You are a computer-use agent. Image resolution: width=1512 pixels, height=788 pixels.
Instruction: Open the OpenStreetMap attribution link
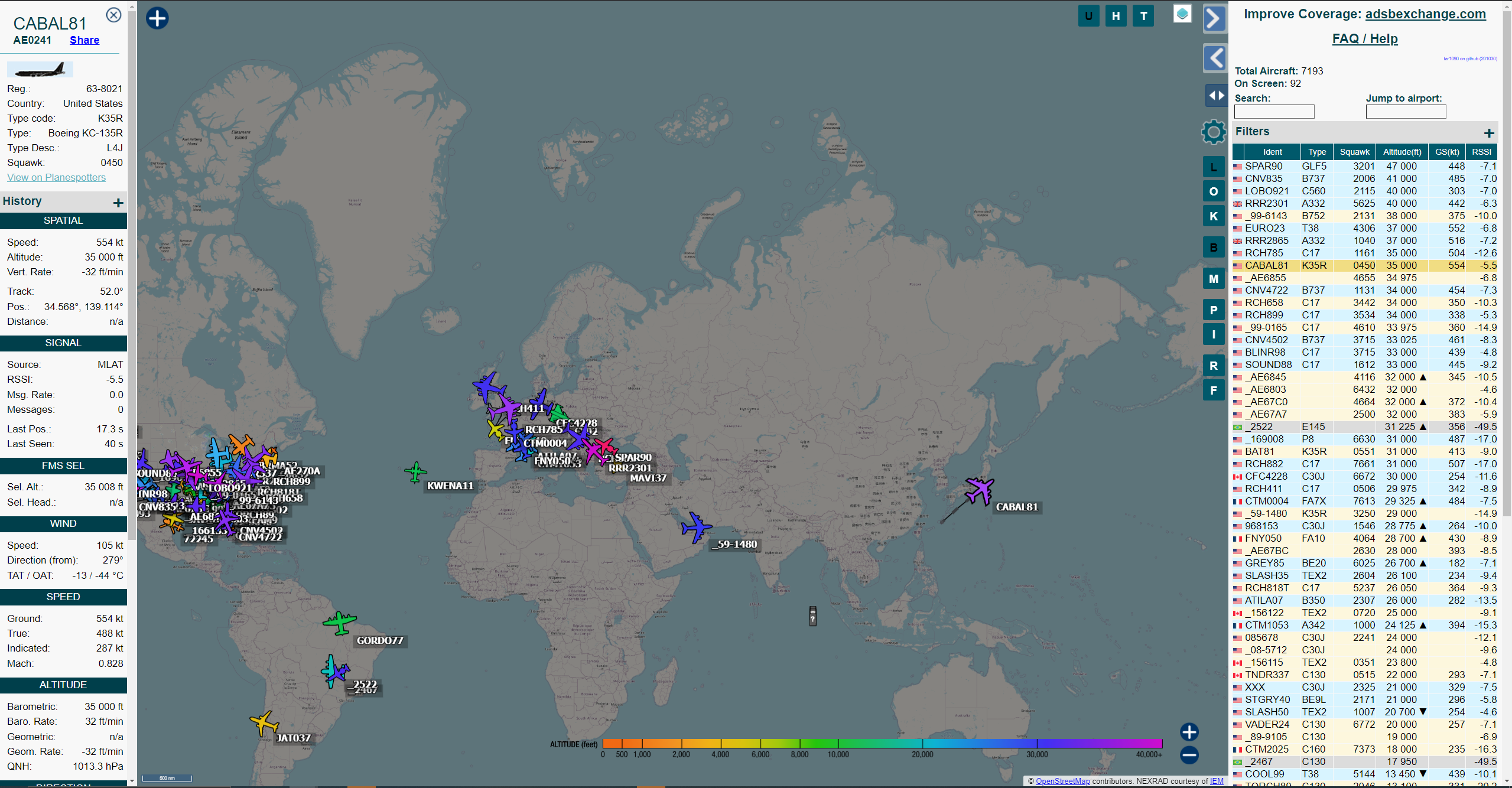click(1062, 781)
